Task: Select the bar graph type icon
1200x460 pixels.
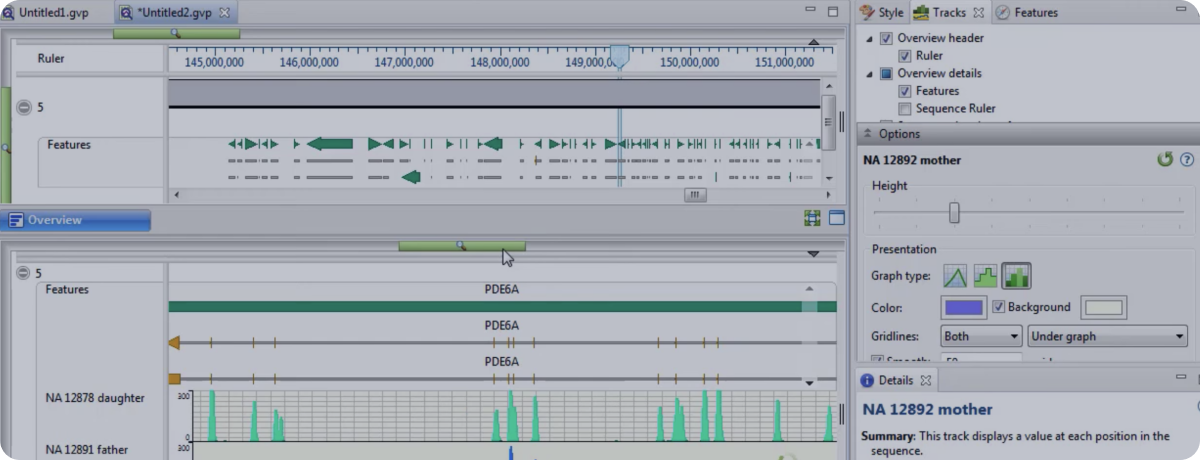Action: (x=1016, y=276)
